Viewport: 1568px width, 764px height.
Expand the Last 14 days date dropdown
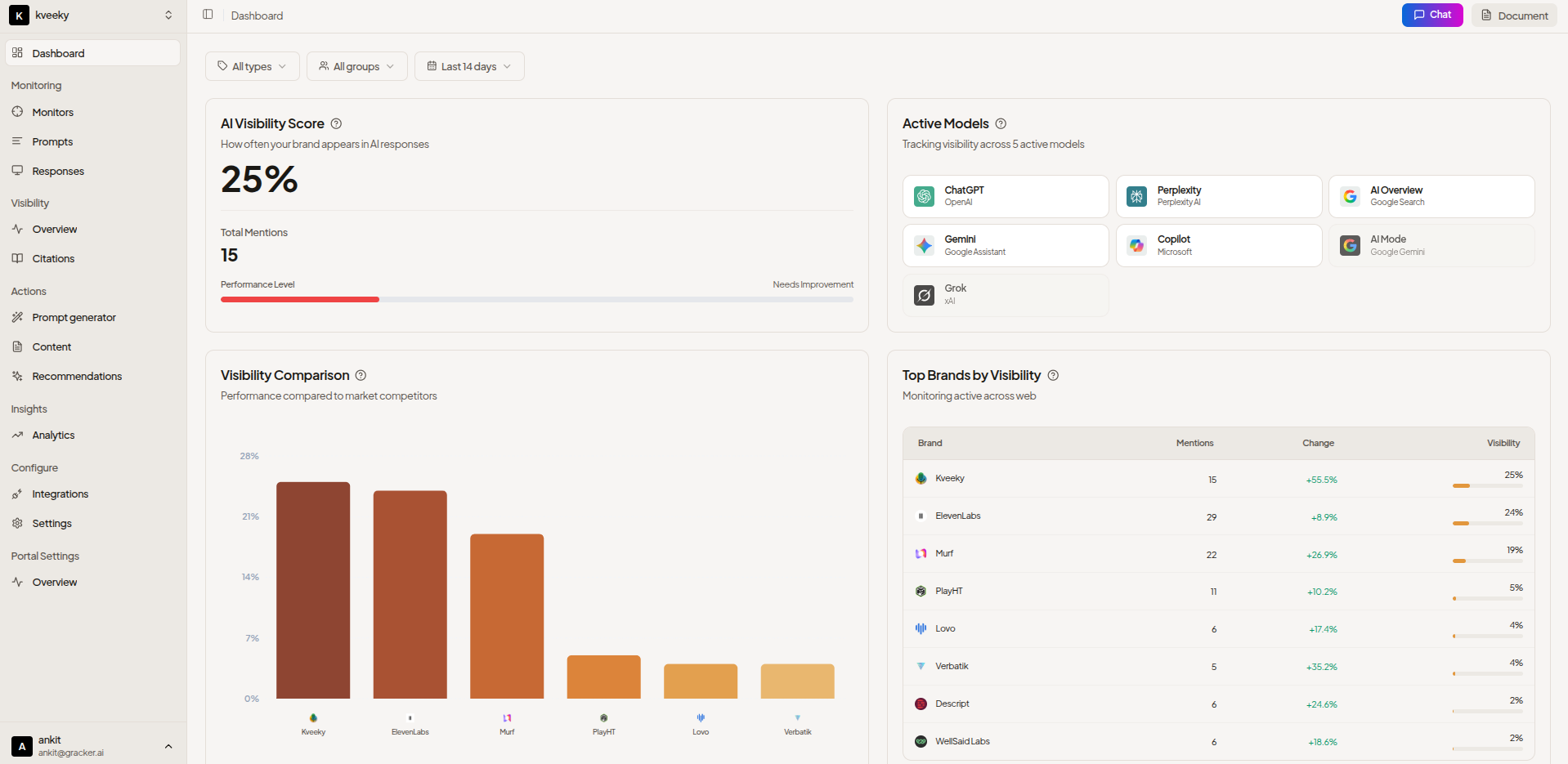[x=469, y=66]
